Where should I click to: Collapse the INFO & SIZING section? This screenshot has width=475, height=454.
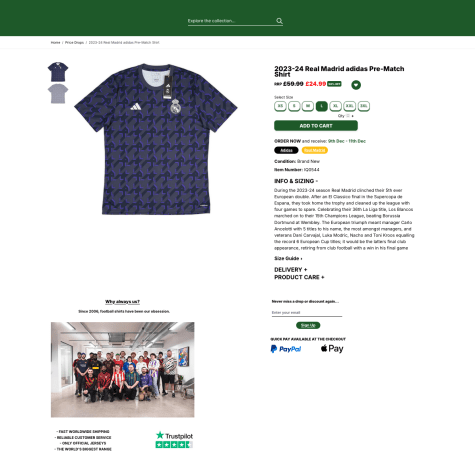pyautogui.click(x=296, y=181)
